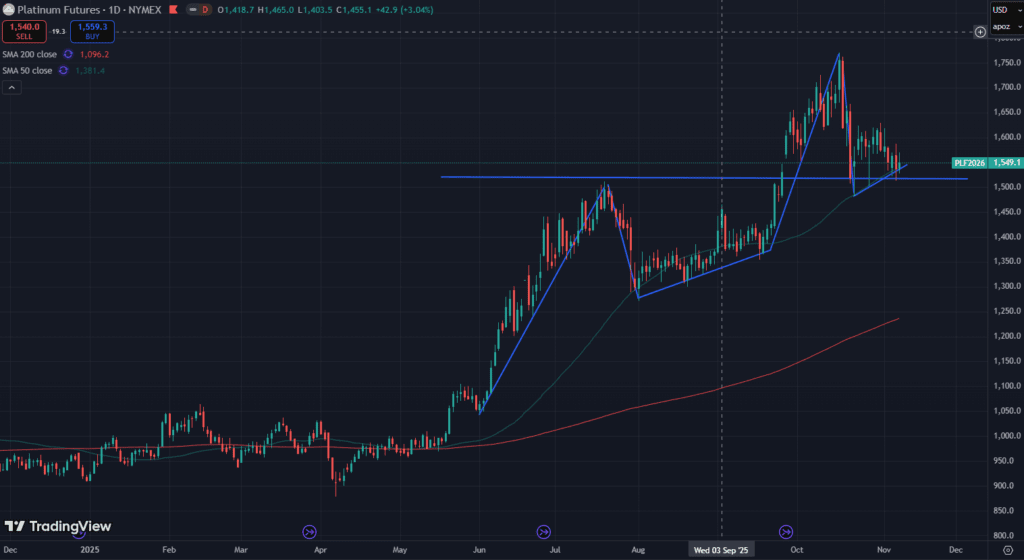Click the contract rollover marker near October
This screenshot has width=1024, height=560.
pos(786,532)
